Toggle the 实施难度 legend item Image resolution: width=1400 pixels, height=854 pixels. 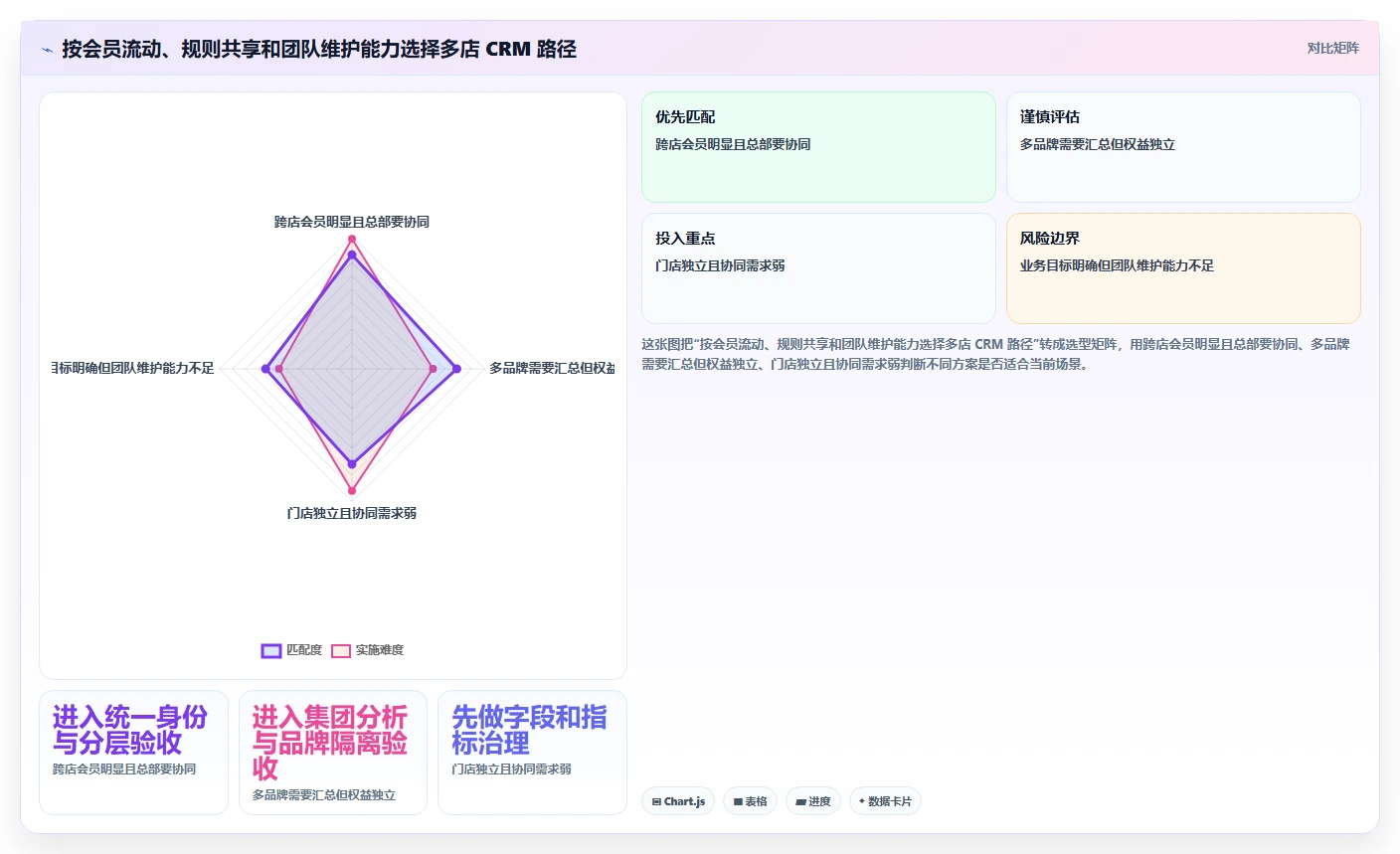[x=367, y=650]
